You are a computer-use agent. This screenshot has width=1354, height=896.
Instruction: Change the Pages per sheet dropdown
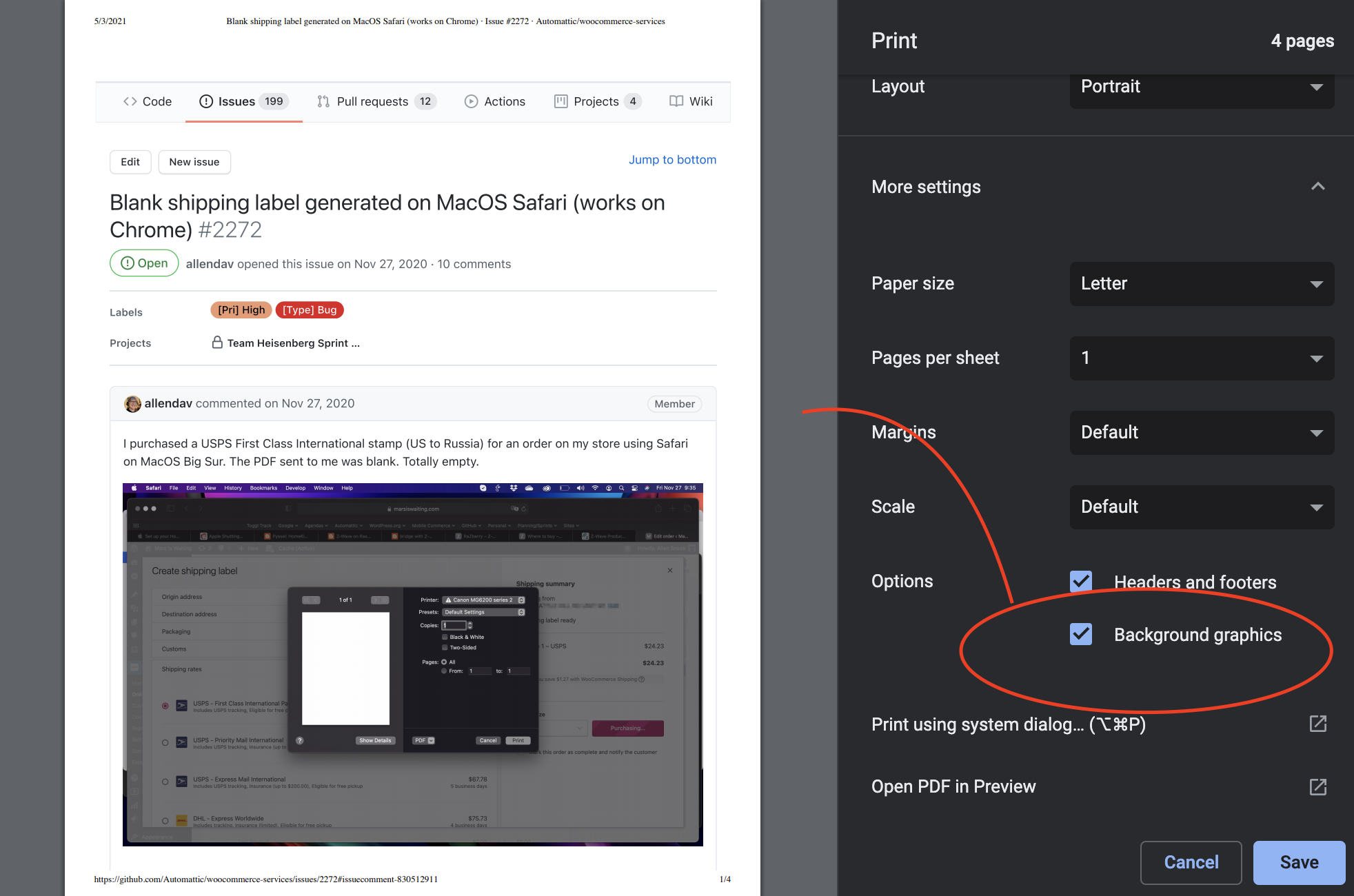[x=1202, y=358]
